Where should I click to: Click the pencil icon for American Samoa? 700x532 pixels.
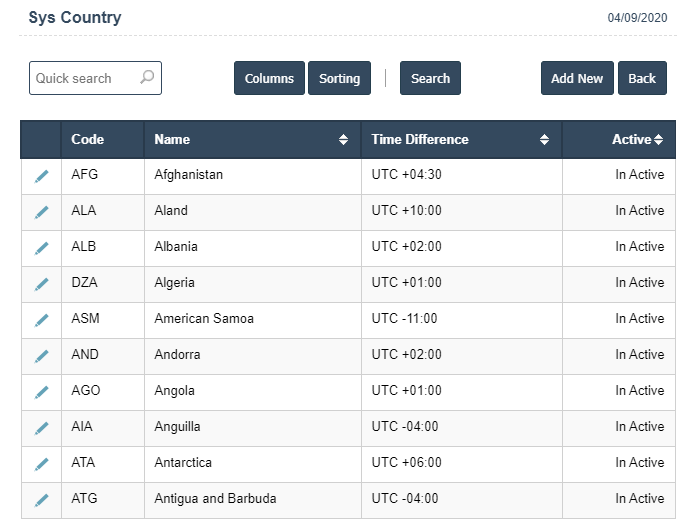click(41, 320)
